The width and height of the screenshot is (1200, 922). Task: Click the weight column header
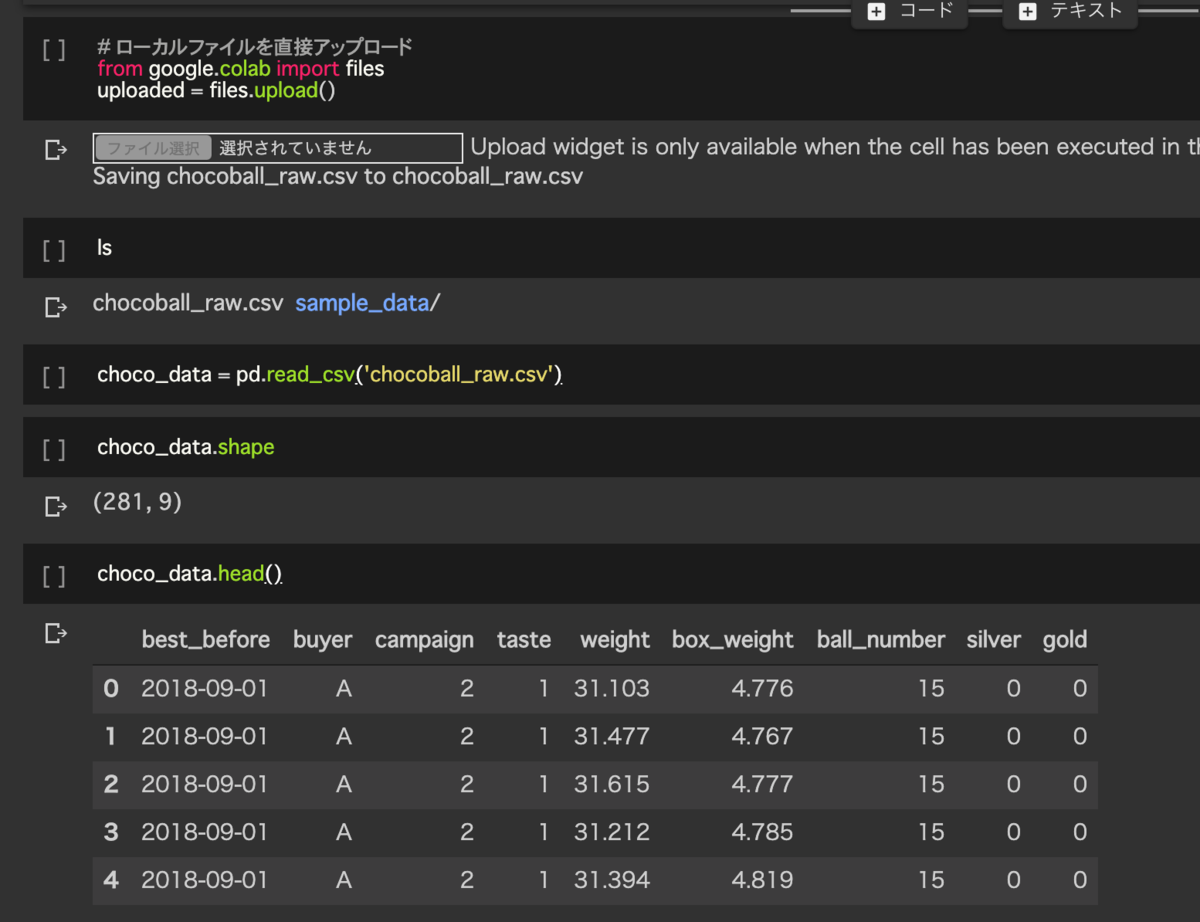(615, 640)
